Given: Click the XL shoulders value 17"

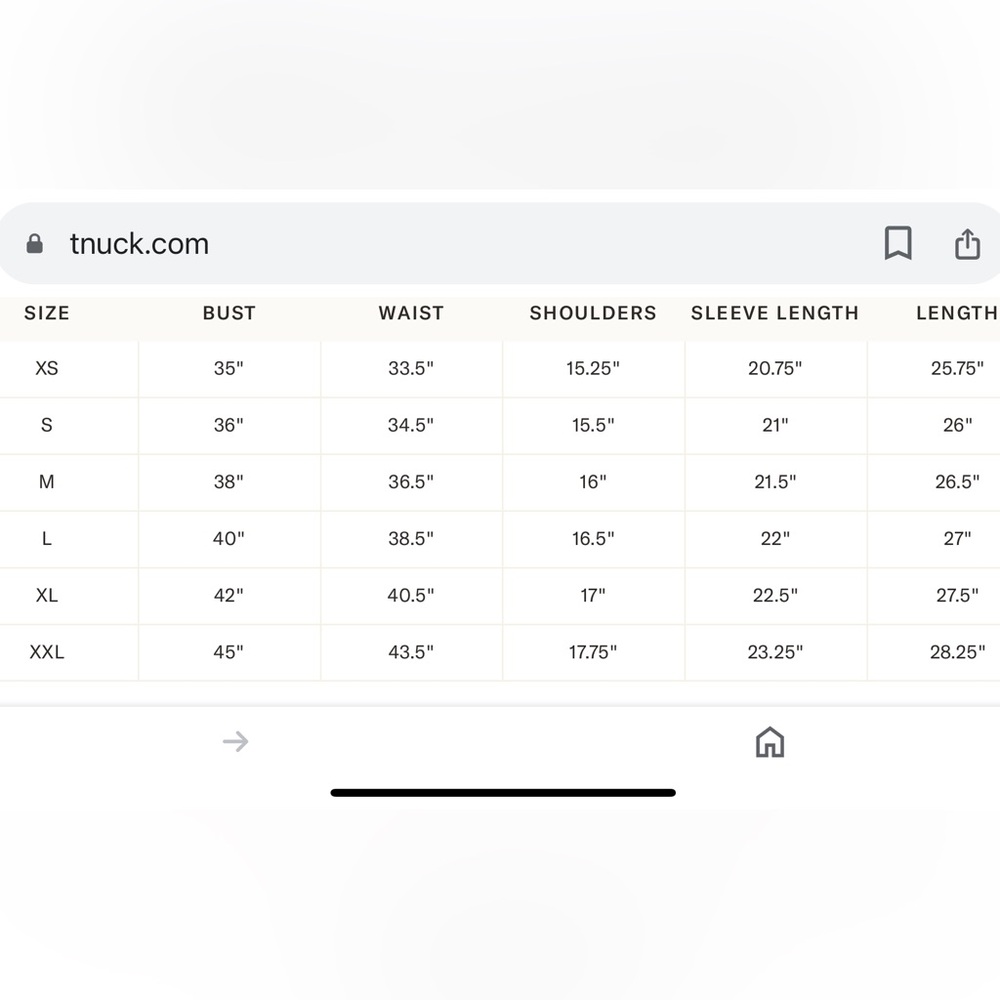Looking at the screenshot, I should [x=593, y=595].
